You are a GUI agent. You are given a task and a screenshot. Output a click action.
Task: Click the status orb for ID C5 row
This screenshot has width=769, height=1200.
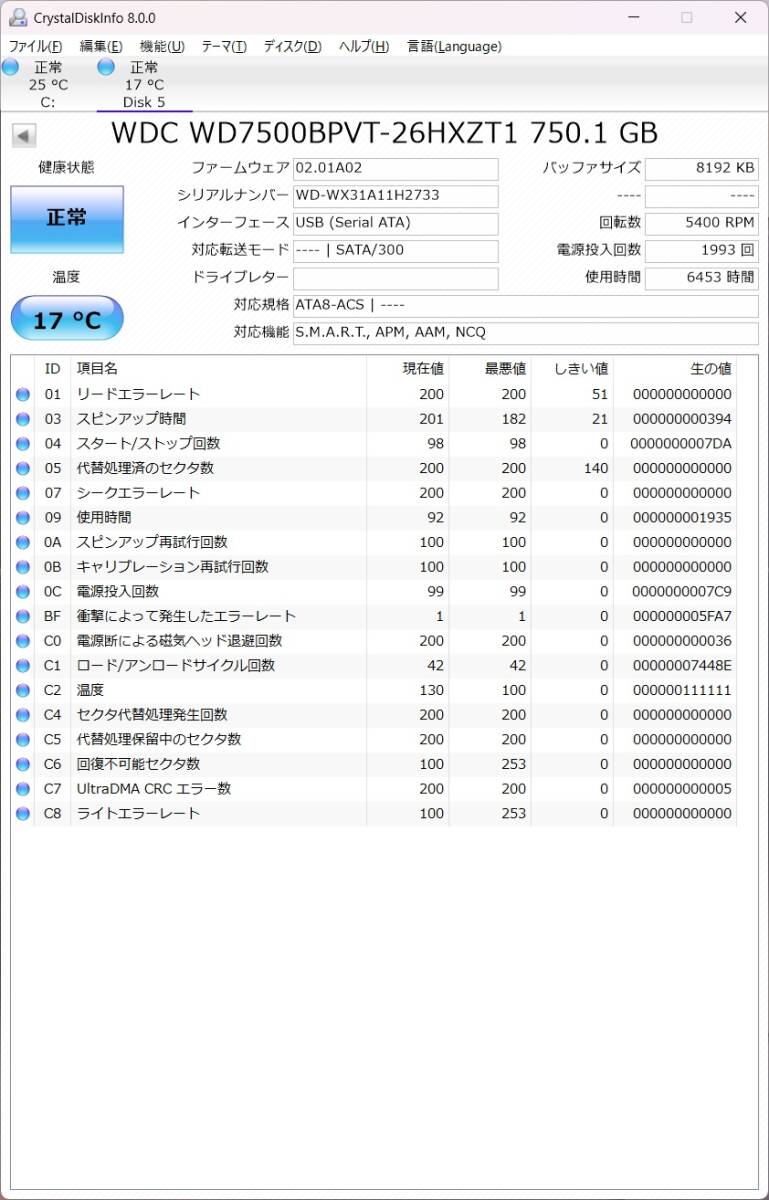point(23,740)
